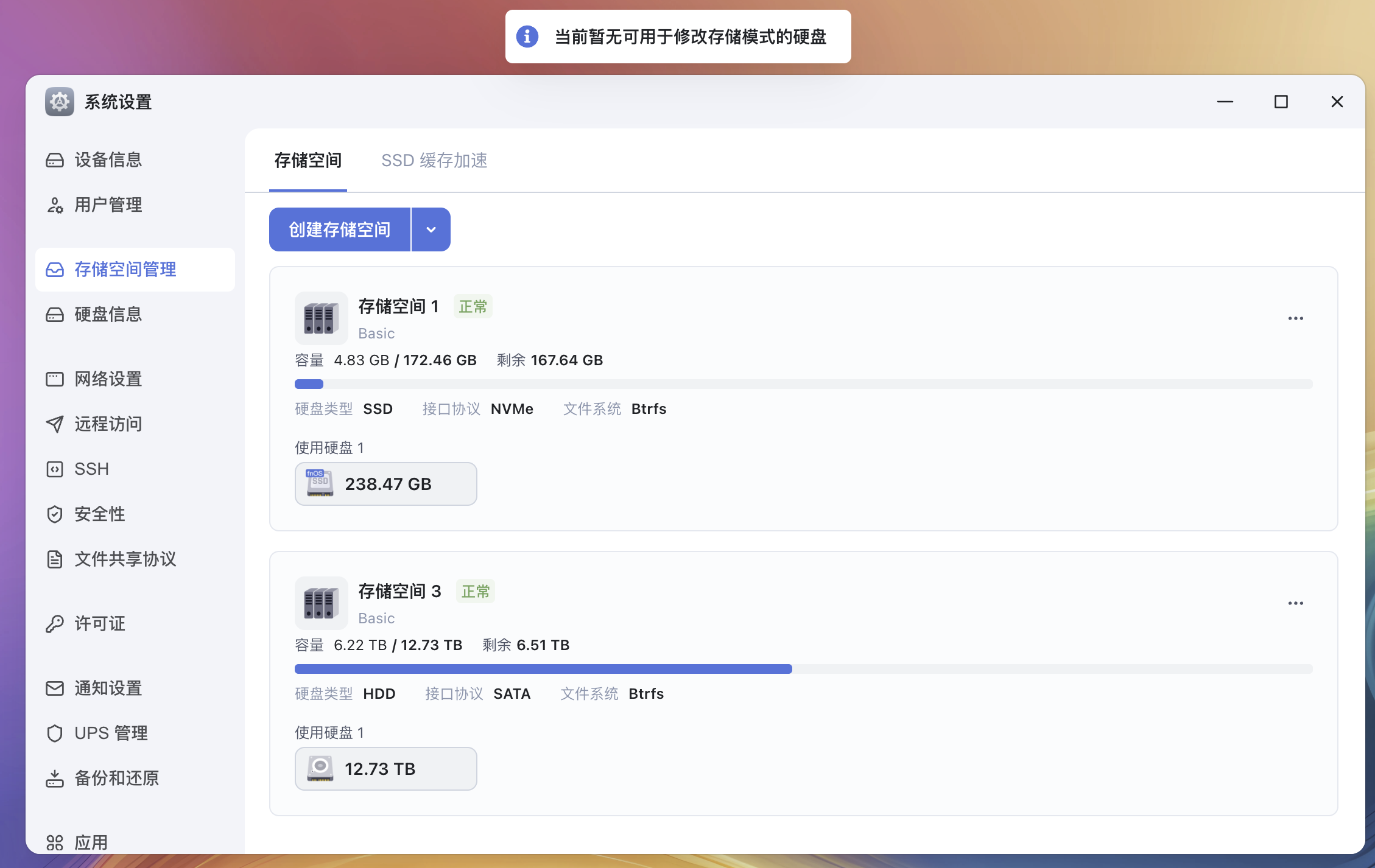Open UPS management page

click(x=110, y=733)
